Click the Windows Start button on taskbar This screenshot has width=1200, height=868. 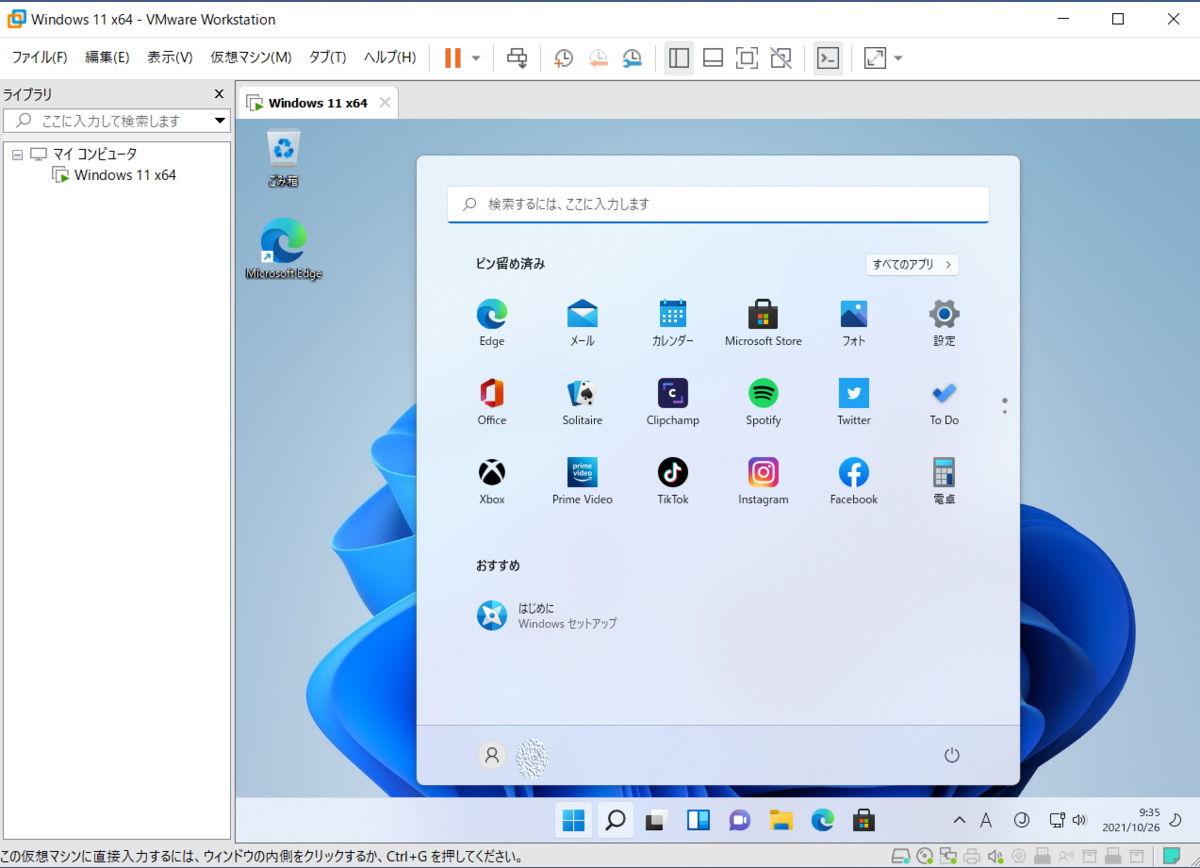[x=574, y=821]
